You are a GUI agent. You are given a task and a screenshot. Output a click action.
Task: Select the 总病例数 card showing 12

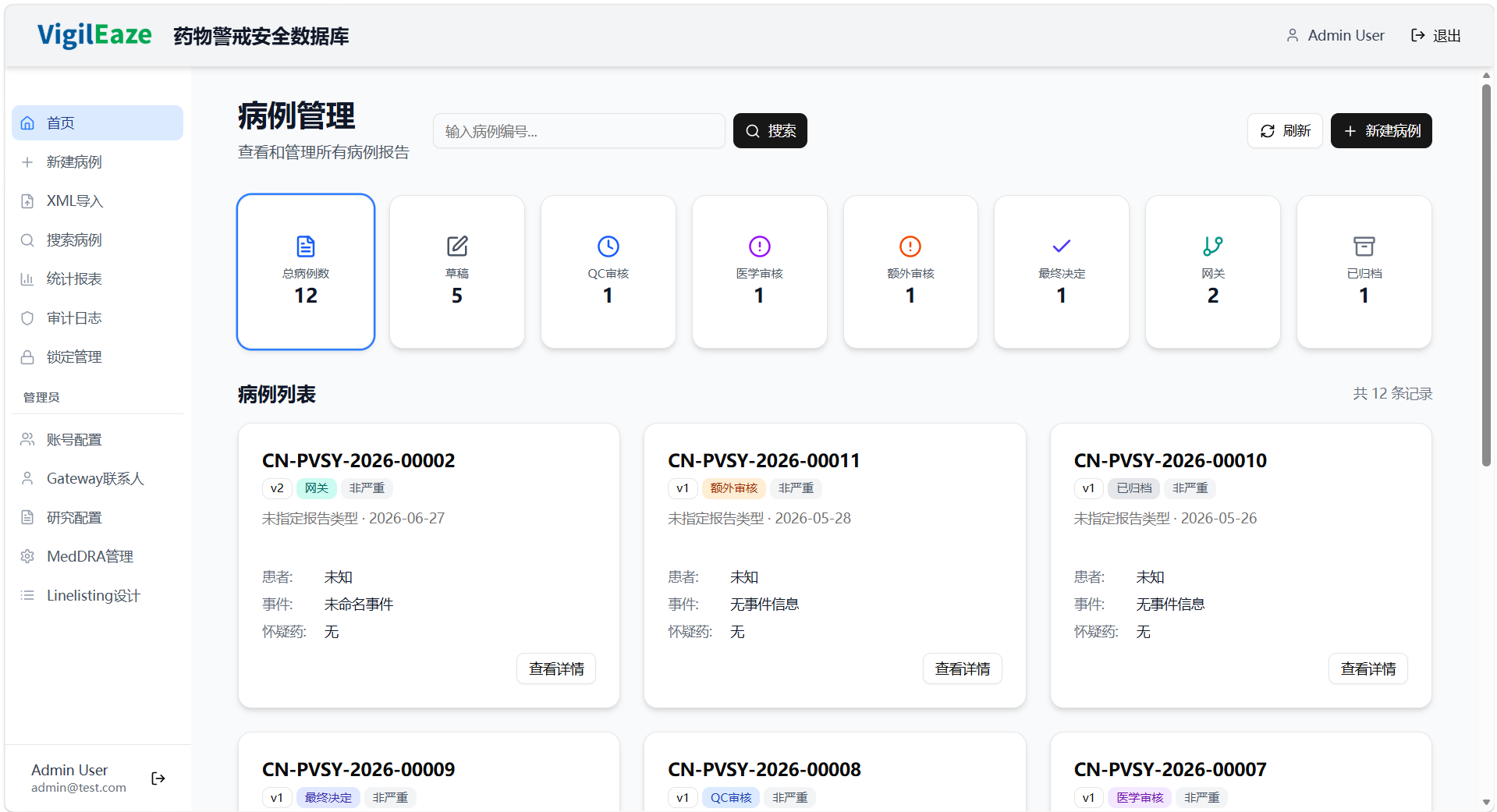point(306,271)
